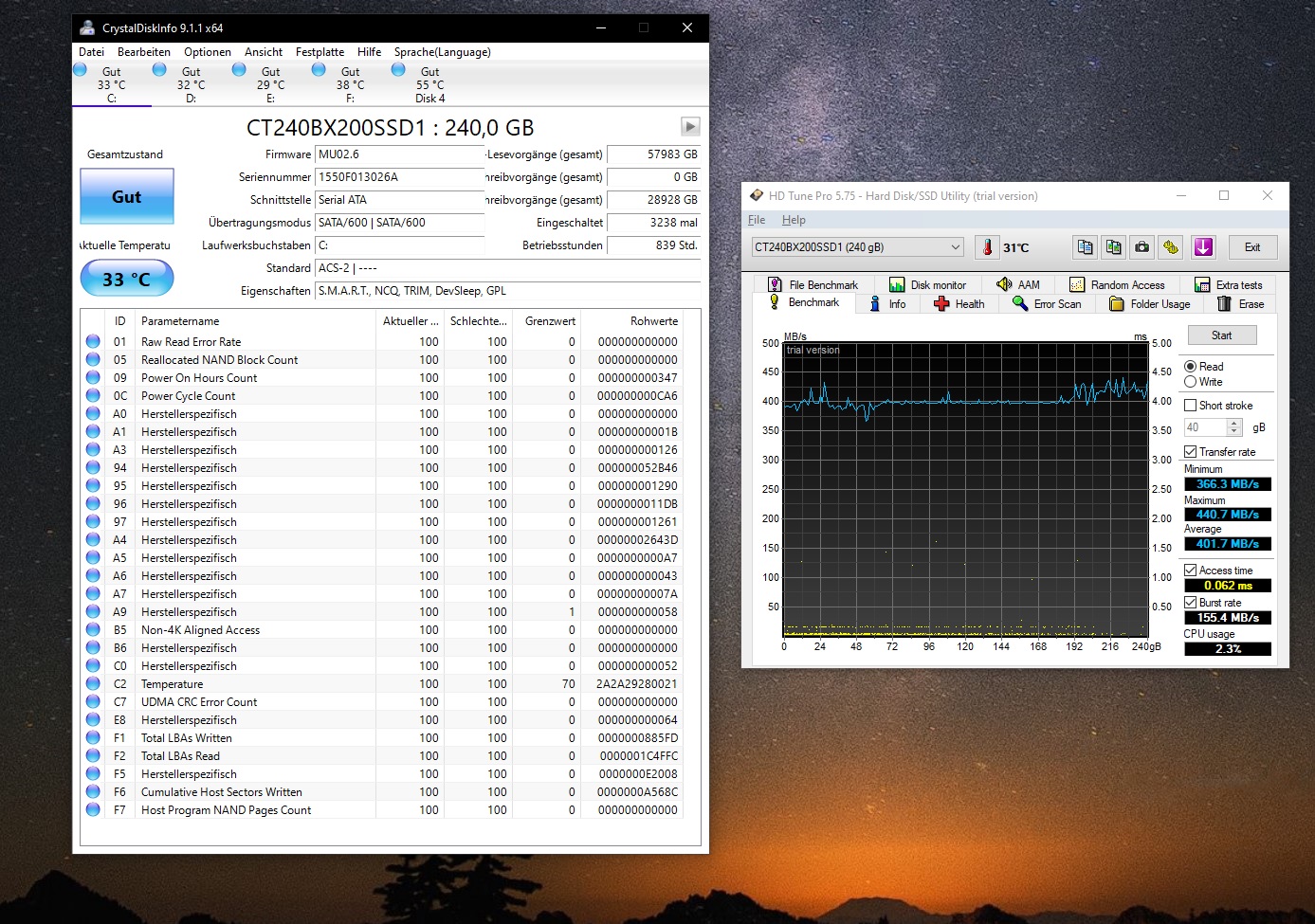Click the 33 °C temperature button

pos(127,279)
